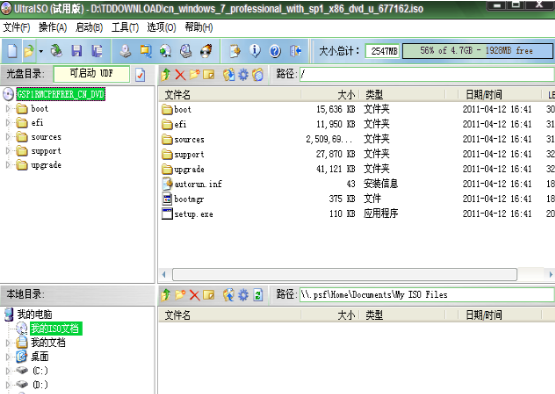Click the Save floppy disk icon
The width and height of the screenshot is (555, 394).
click(x=76, y=51)
